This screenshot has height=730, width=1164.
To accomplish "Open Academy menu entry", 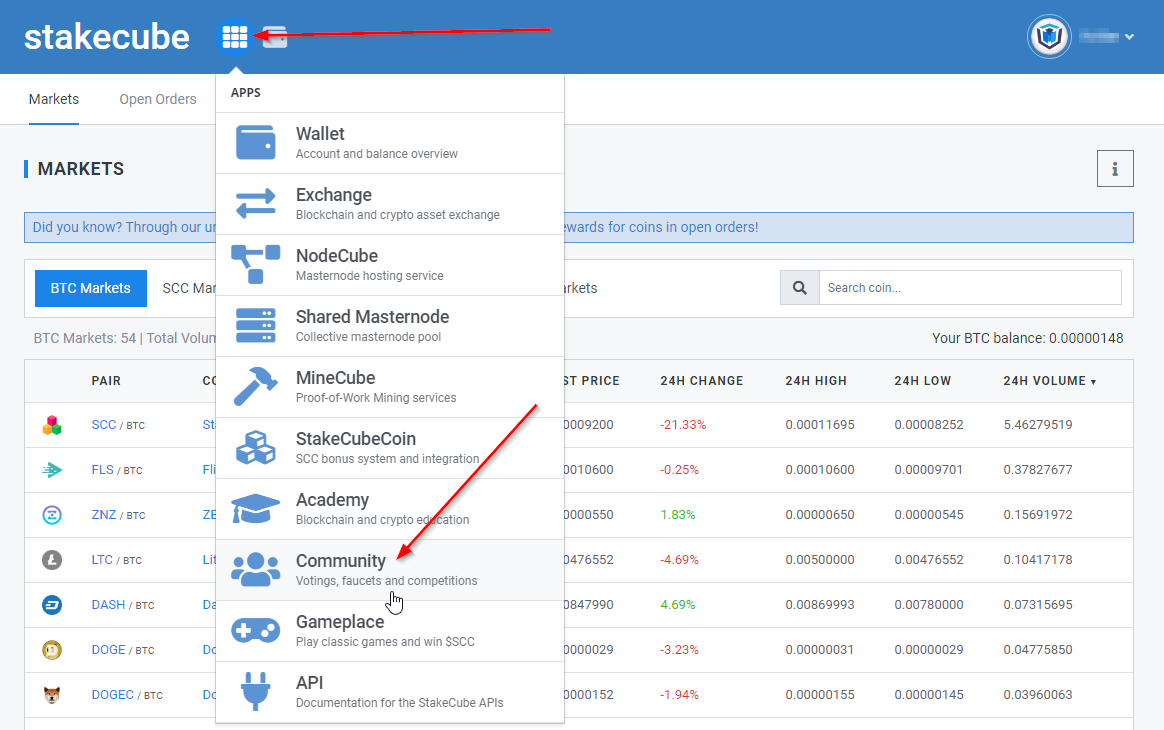I will point(390,509).
